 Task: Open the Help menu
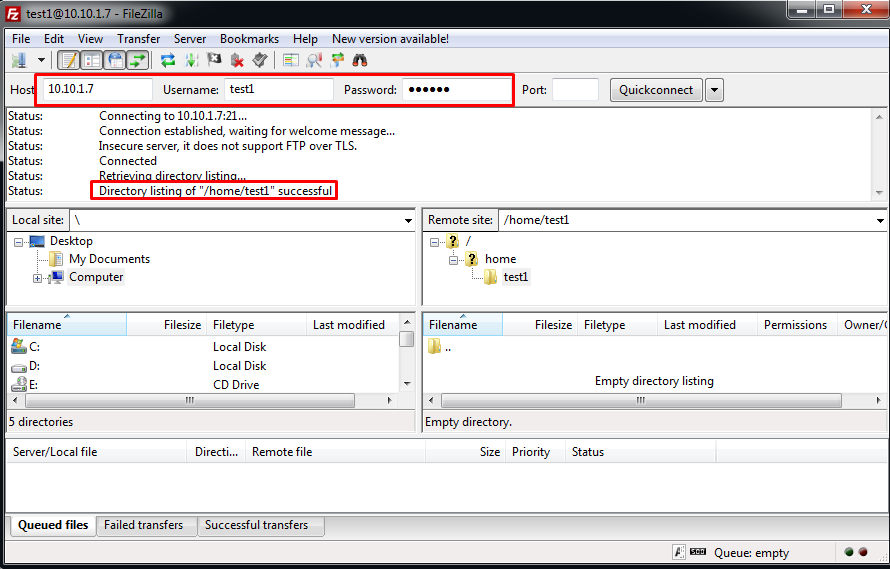pyautogui.click(x=305, y=39)
